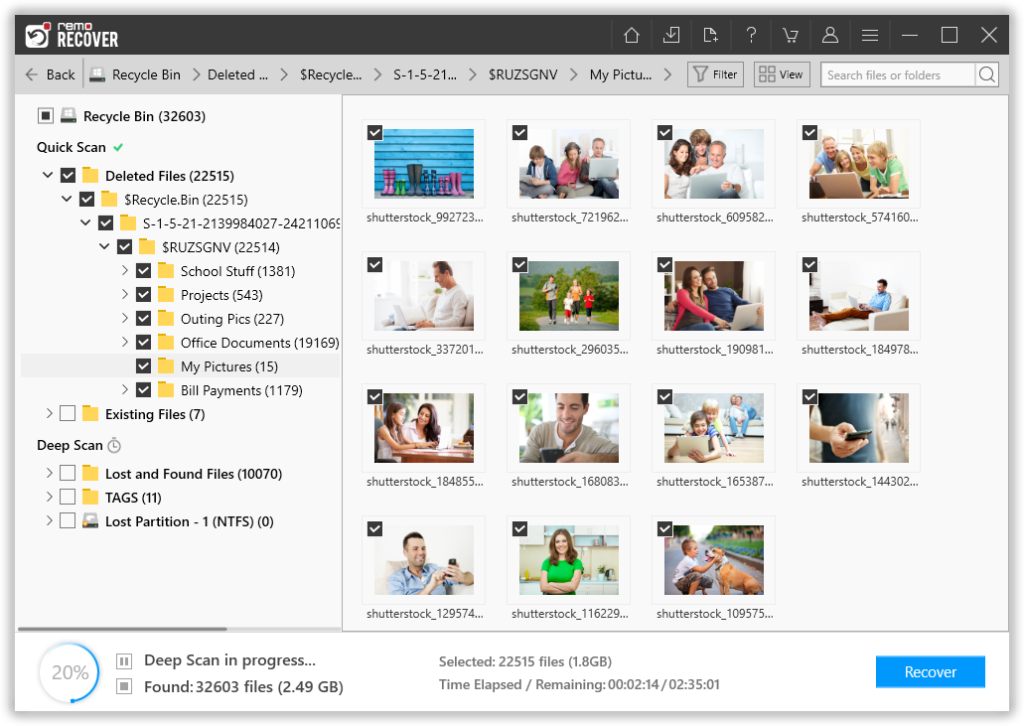Uncheck the Projects folder checkbox

coord(144,294)
